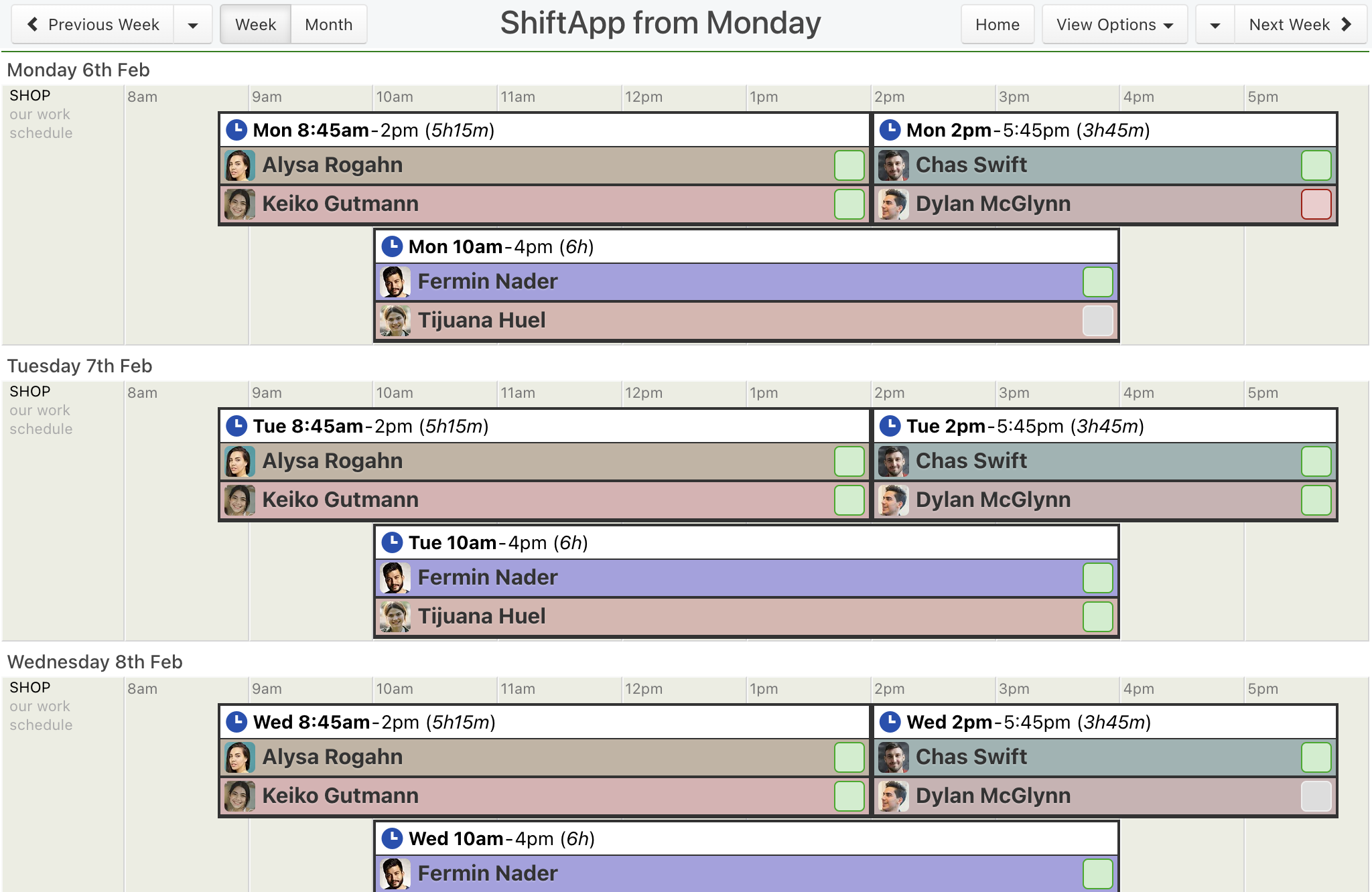
Task: Go to Next Week
Action: 1300,25
